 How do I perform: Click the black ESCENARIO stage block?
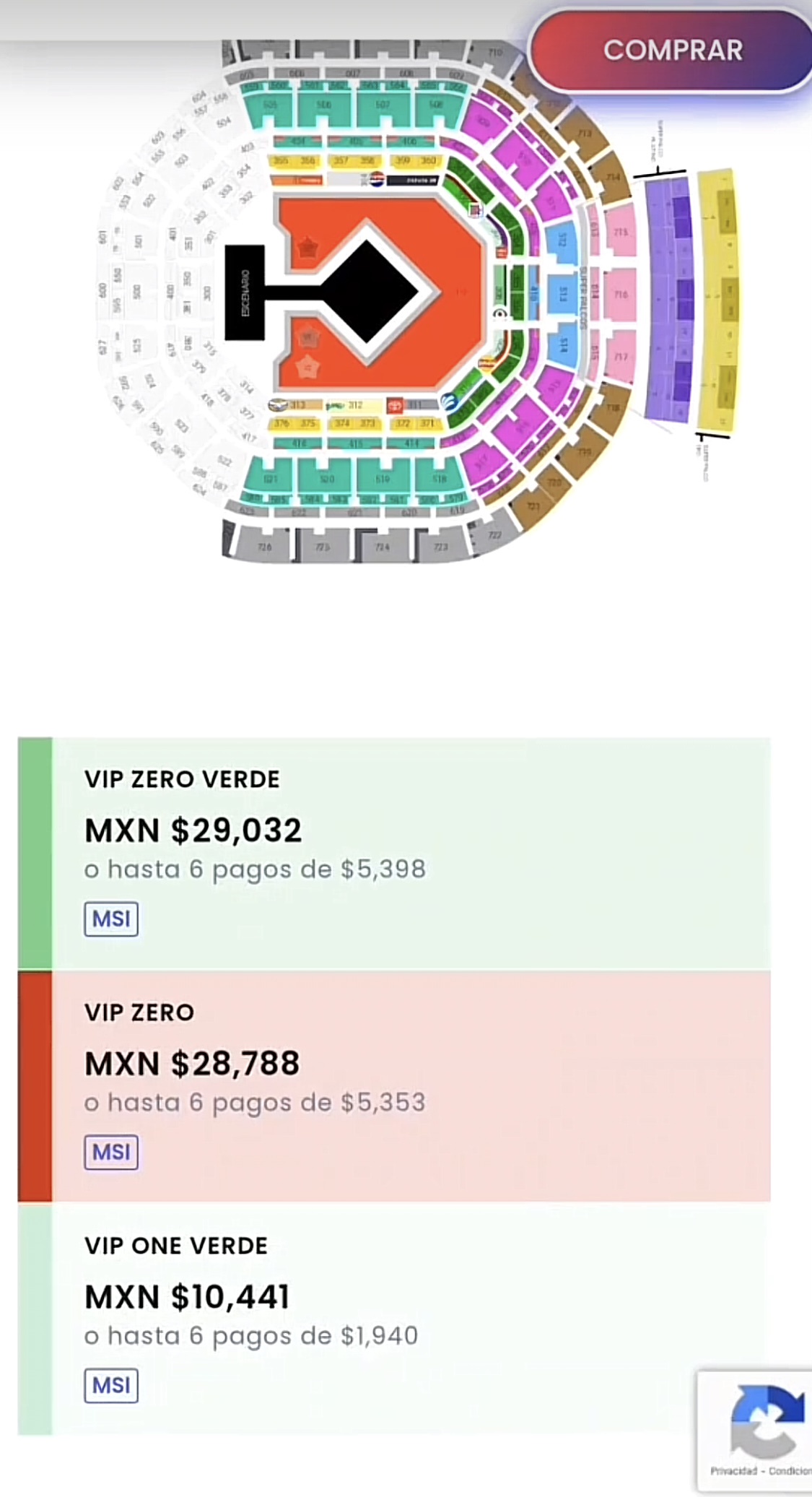point(245,292)
